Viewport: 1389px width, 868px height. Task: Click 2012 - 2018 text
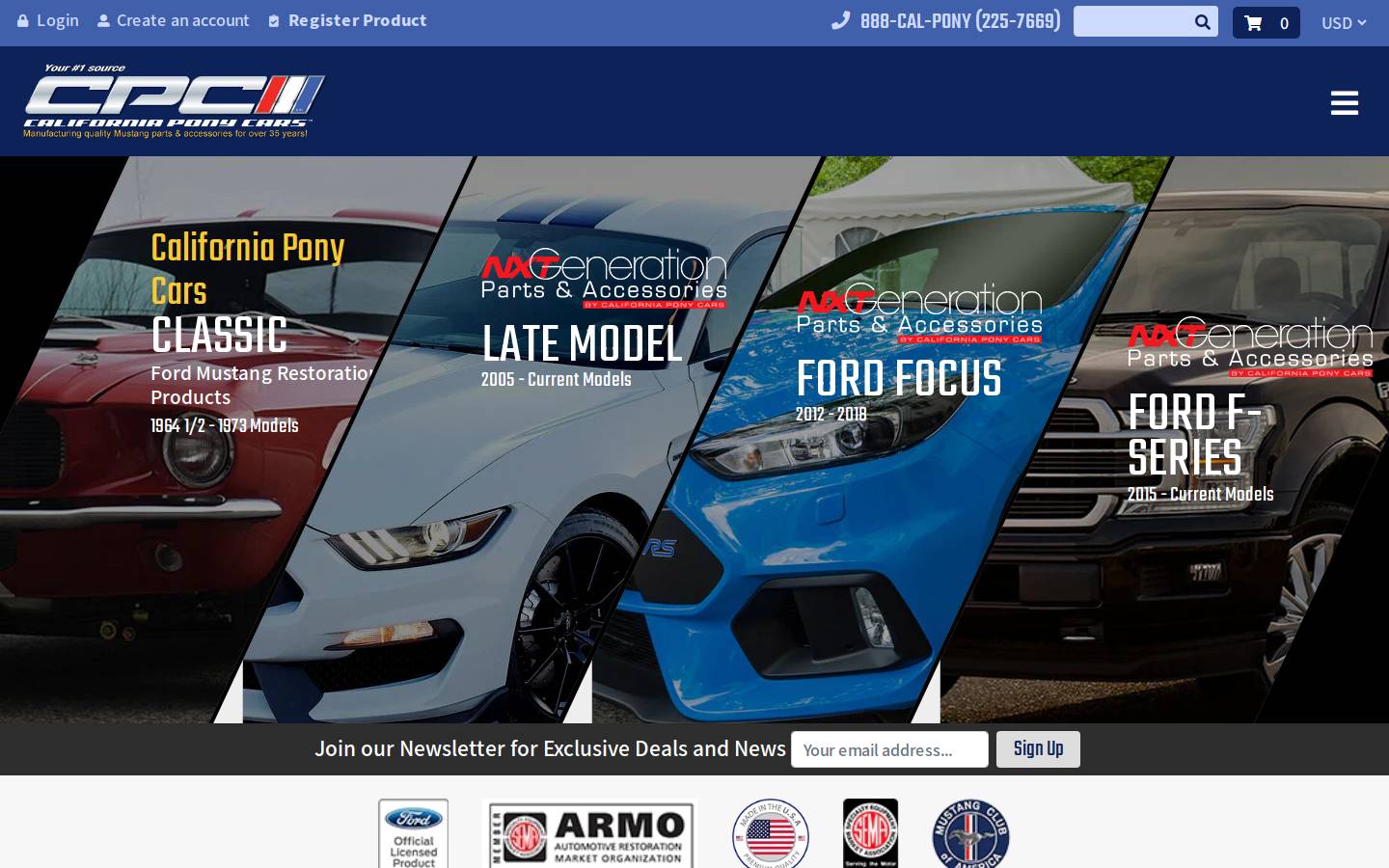coord(831,414)
